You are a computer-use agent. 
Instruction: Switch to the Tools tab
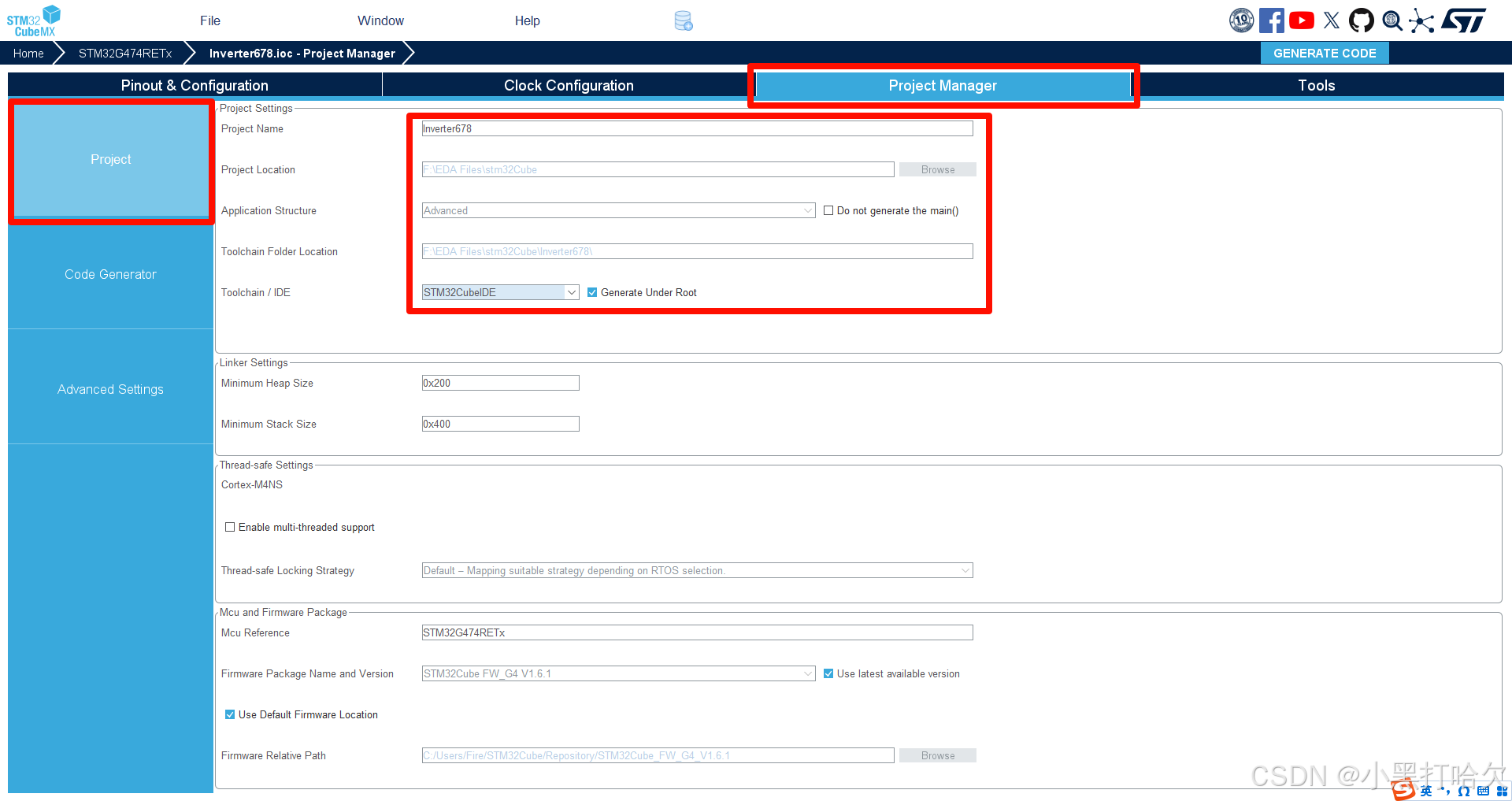coord(1317,85)
